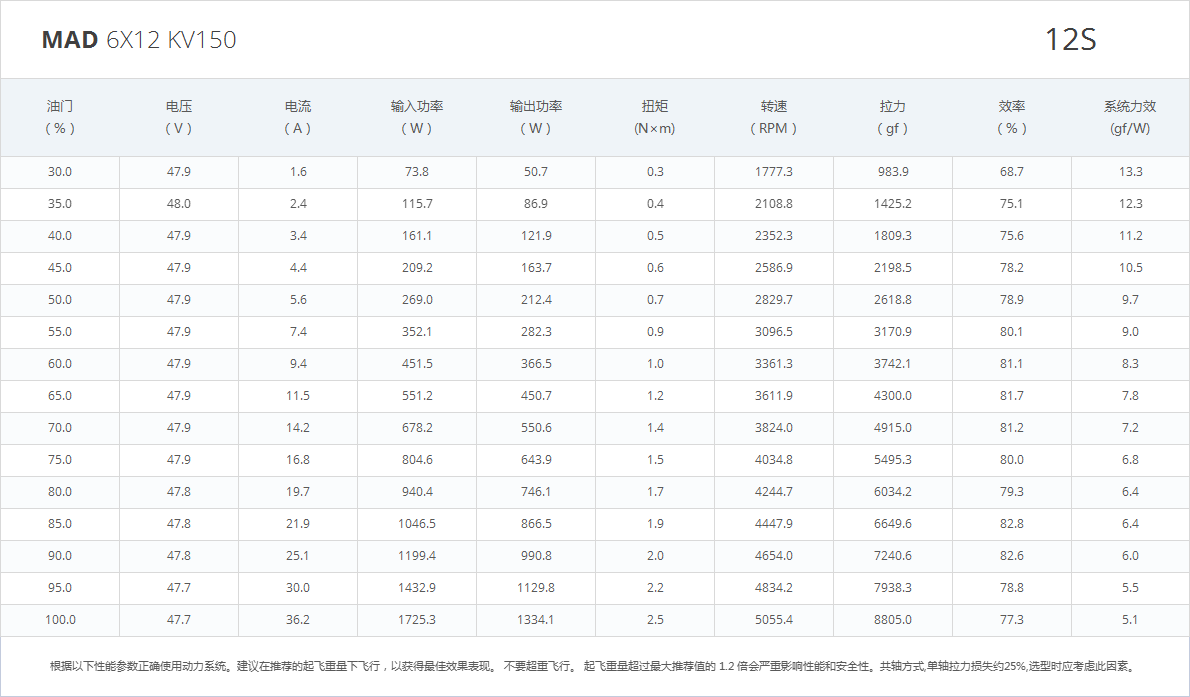
Task: Select thrust value "7938.3"
Action: (x=892, y=586)
